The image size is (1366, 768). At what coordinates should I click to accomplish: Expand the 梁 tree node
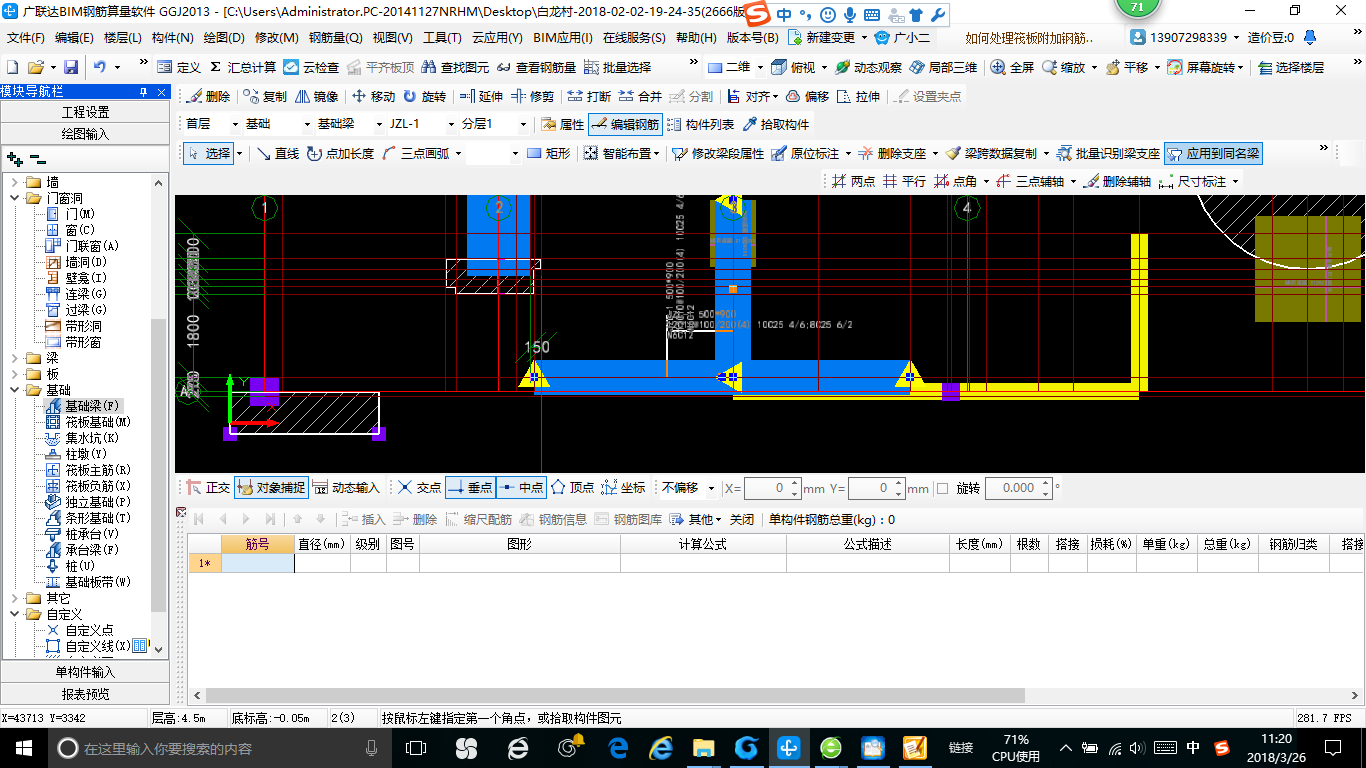point(14,358)
